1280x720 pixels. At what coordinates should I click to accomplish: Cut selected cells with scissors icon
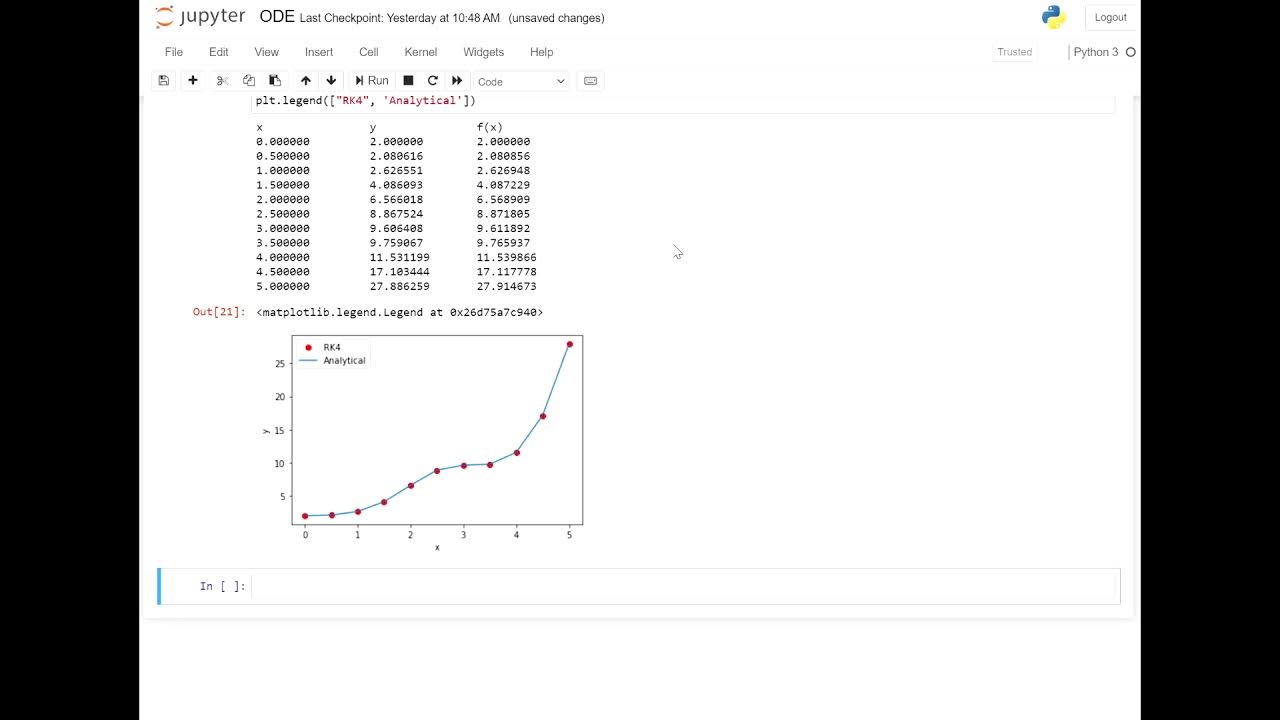click(222, 81)
